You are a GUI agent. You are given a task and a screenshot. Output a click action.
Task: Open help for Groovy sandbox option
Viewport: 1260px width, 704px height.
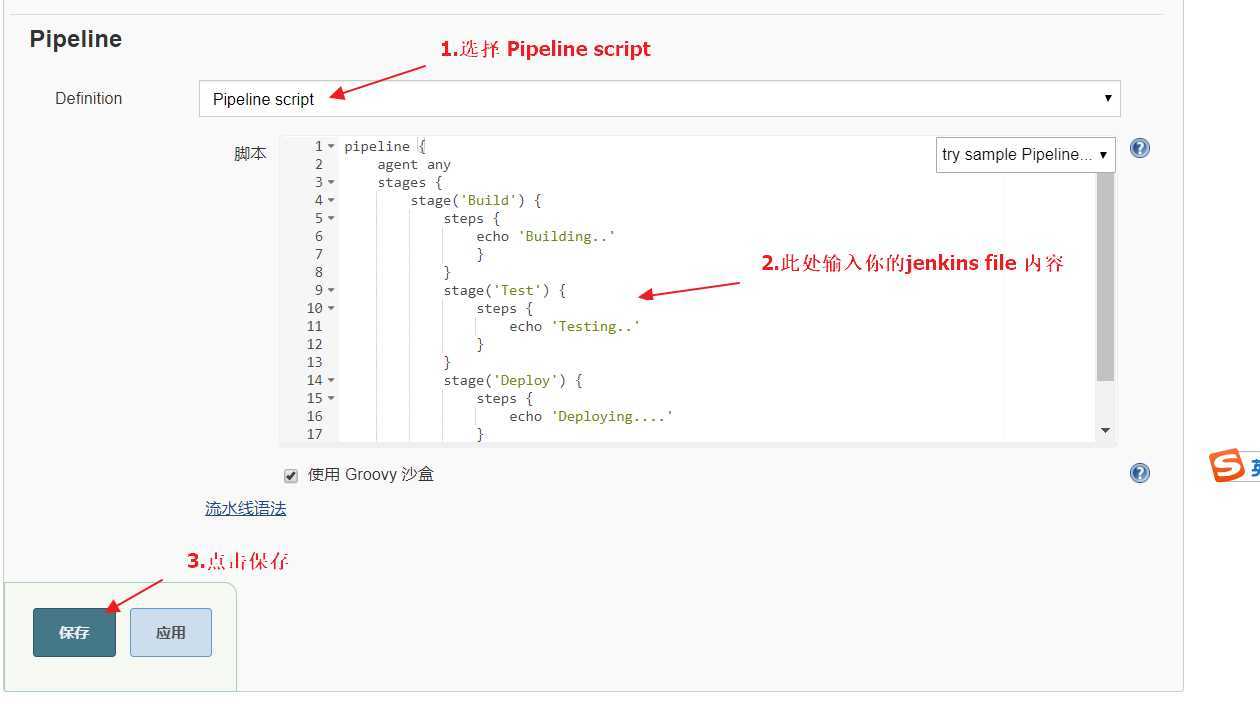[x=1139, y=473]
